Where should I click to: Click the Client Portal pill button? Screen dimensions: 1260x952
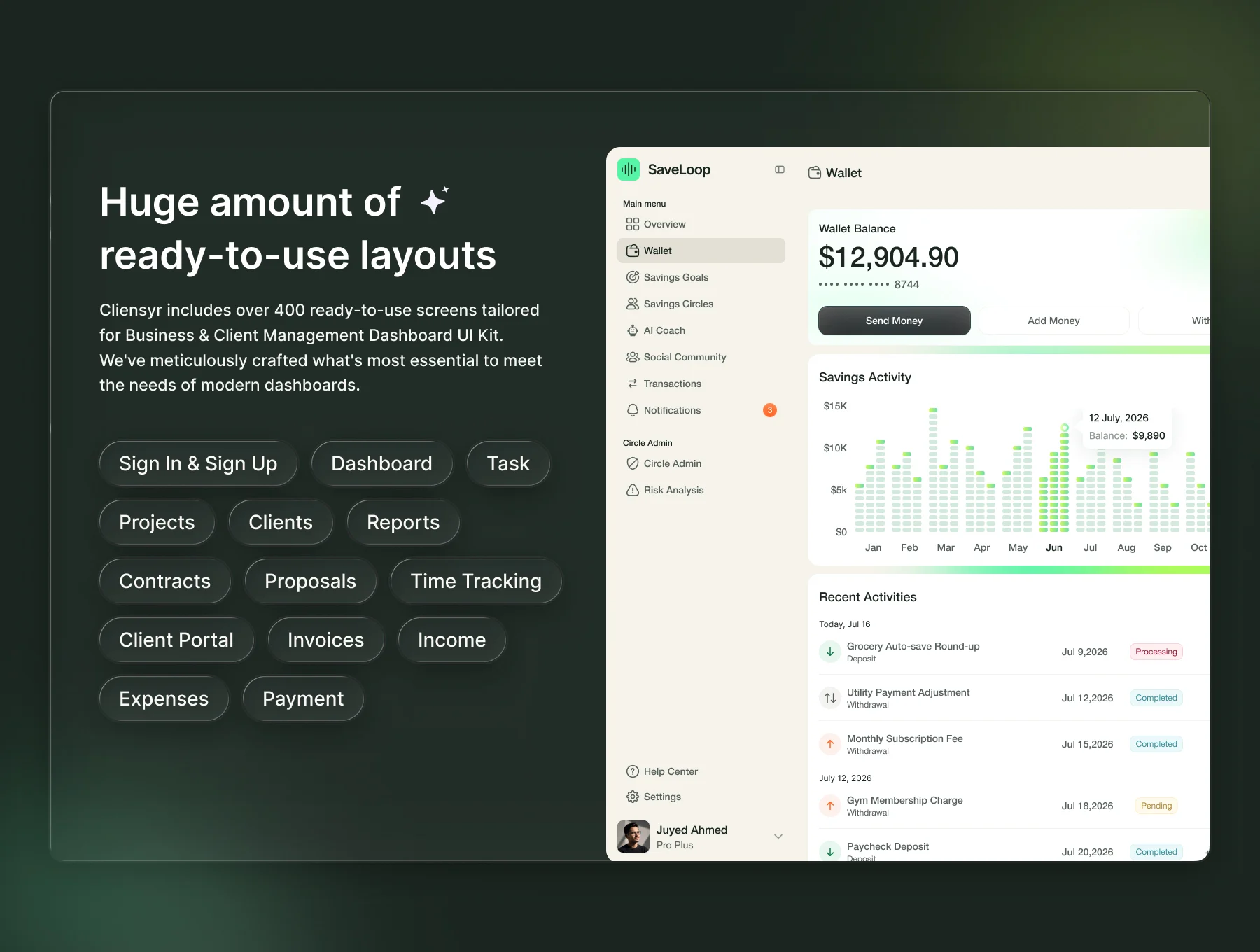pyautogui.click(x=176, y=640)
